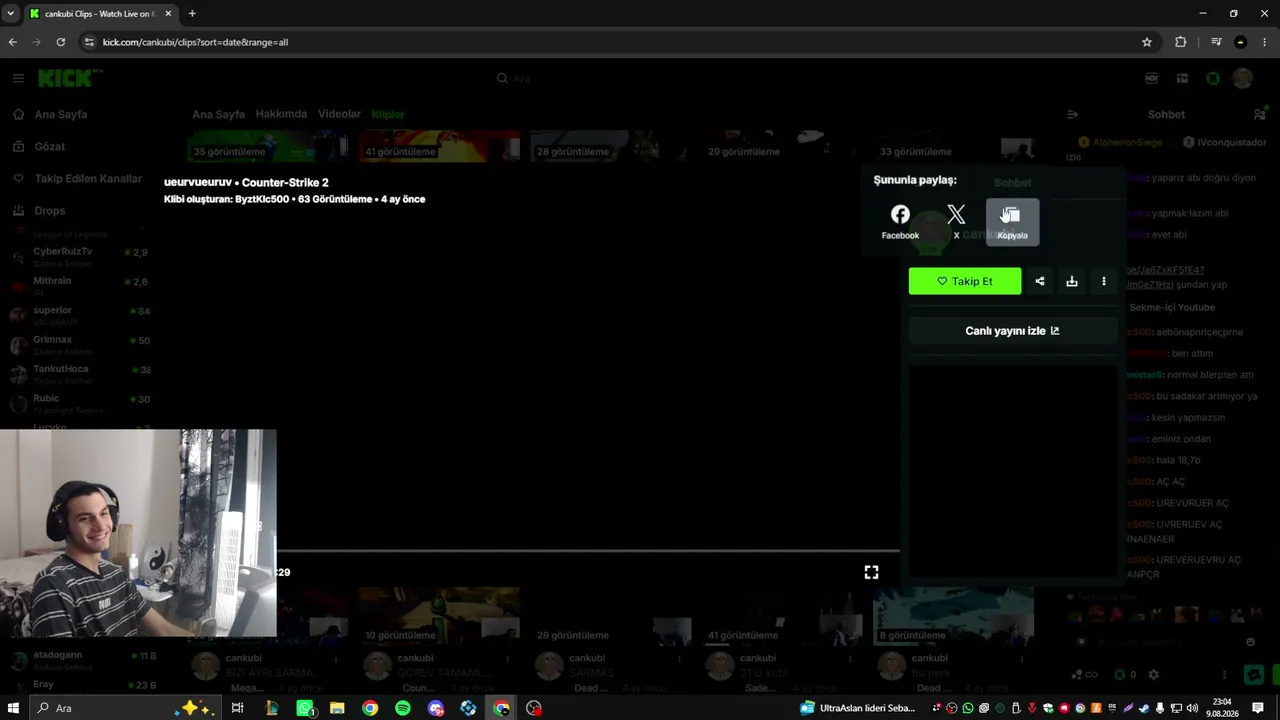The image size is (1280, 720).
Task: Click the Windows taskbar search box
Action: pos(125,708)
